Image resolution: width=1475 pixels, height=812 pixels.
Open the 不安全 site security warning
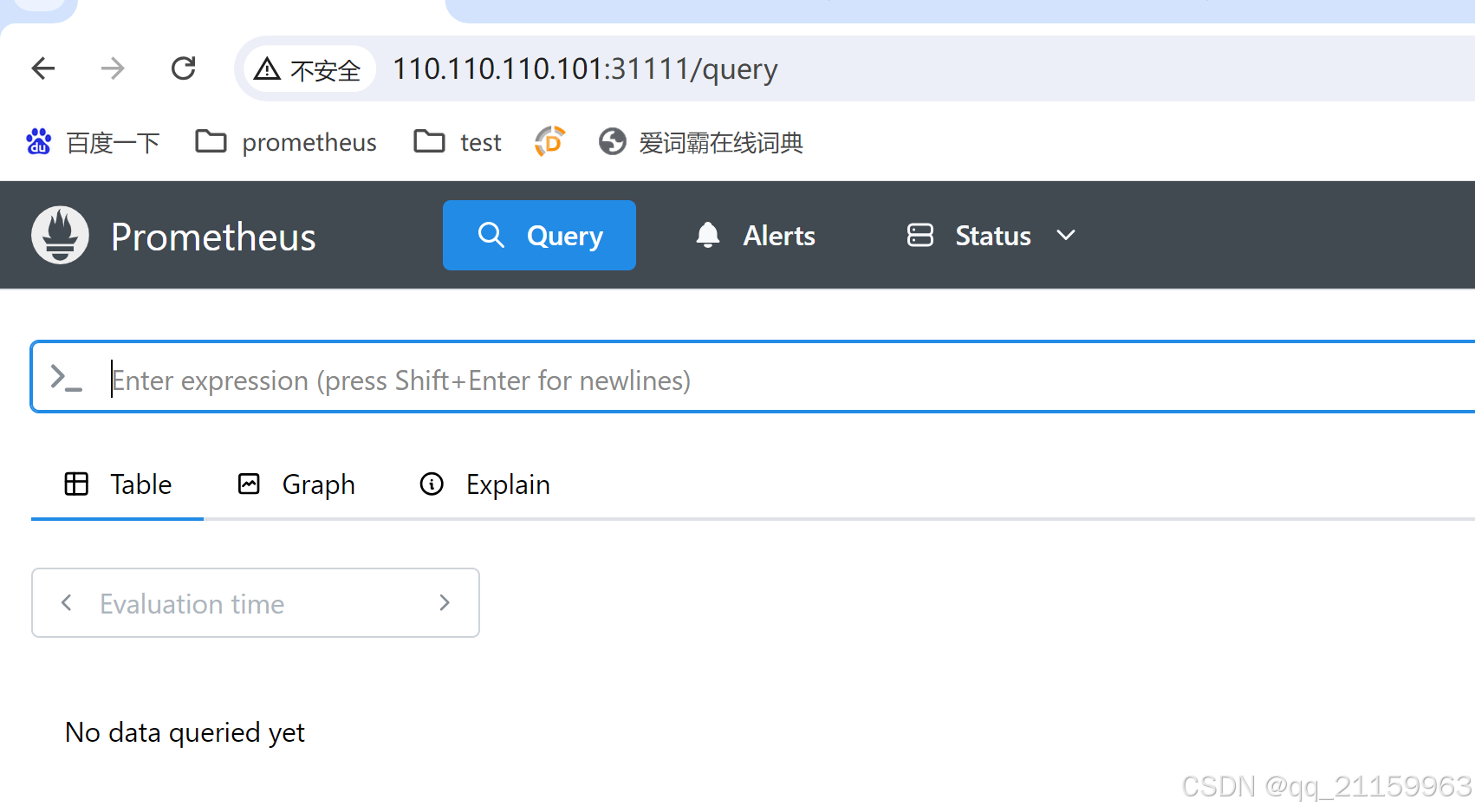coord(308,68)
